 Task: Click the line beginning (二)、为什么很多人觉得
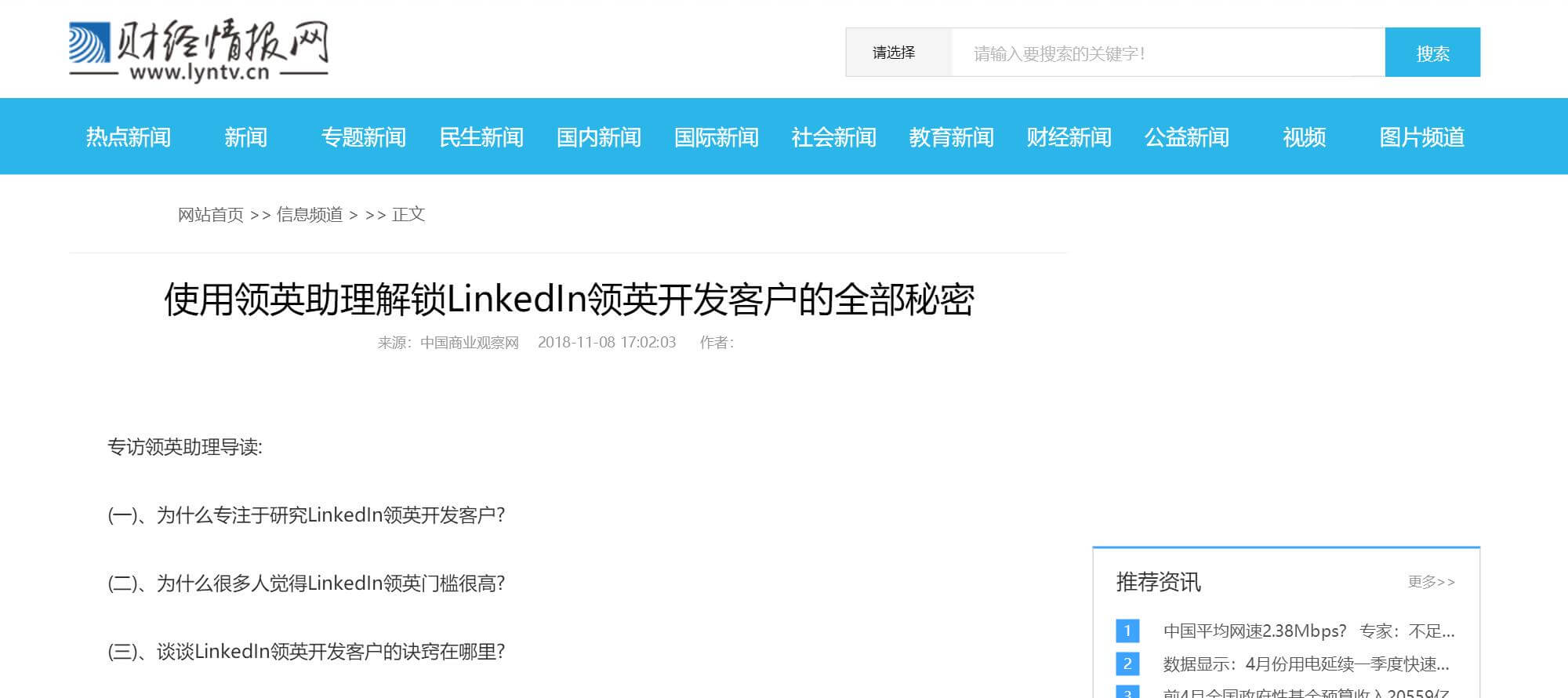(x=307, y=583)
